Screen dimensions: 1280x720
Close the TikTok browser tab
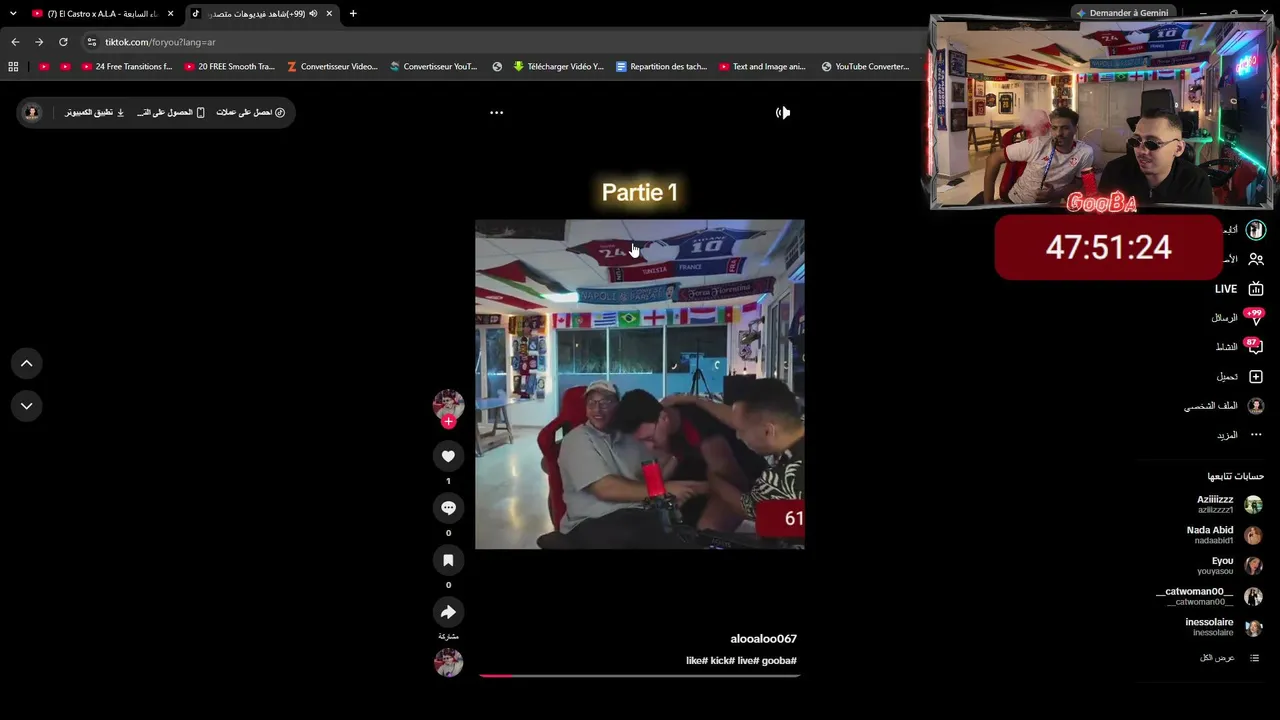(x=329, y=14)
